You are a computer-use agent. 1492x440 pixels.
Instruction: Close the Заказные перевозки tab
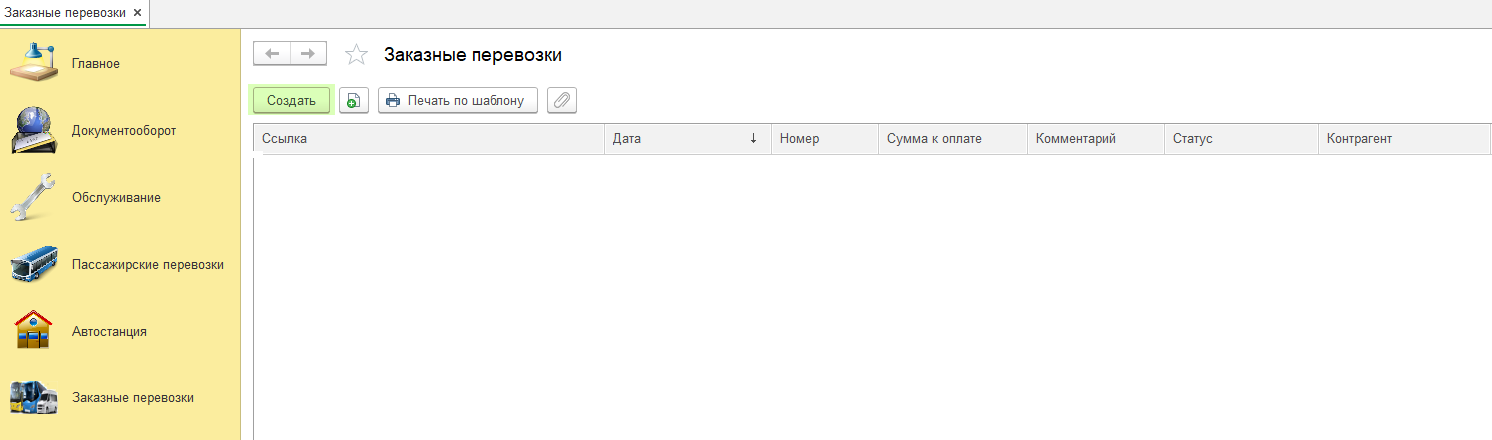point(137,13)
